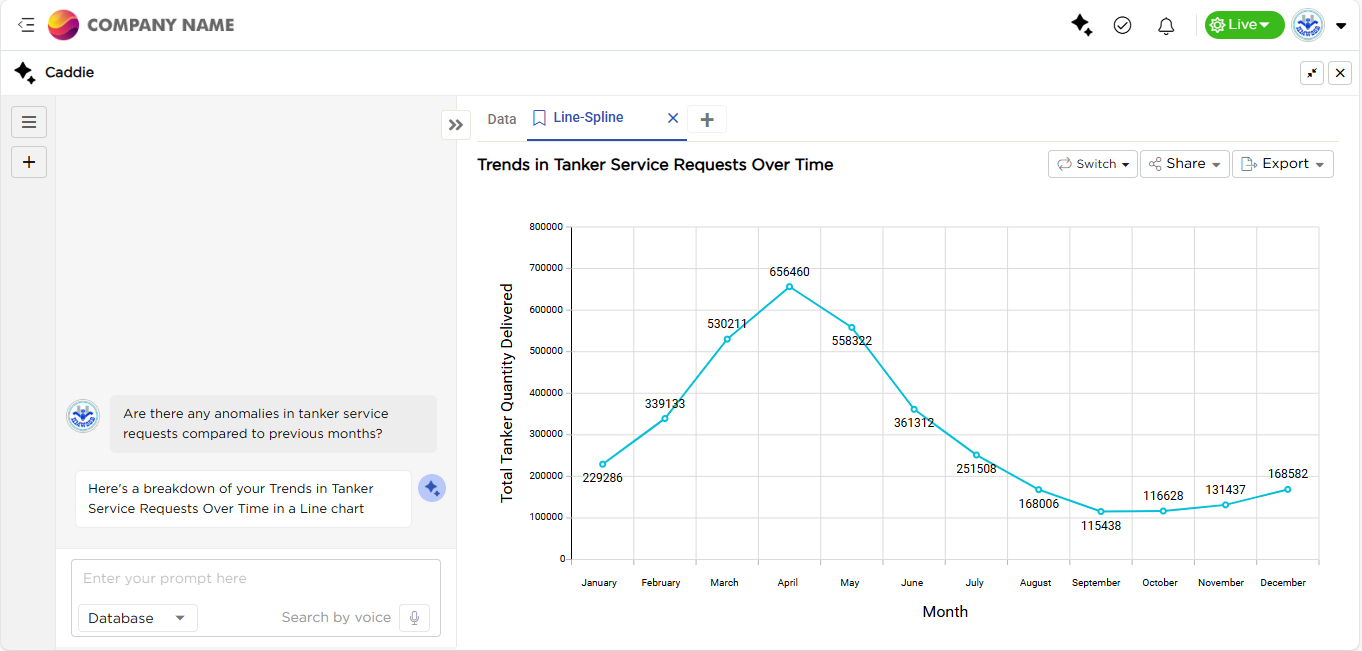Click the chart title text
1362x651 pixels.
[655, 165]
